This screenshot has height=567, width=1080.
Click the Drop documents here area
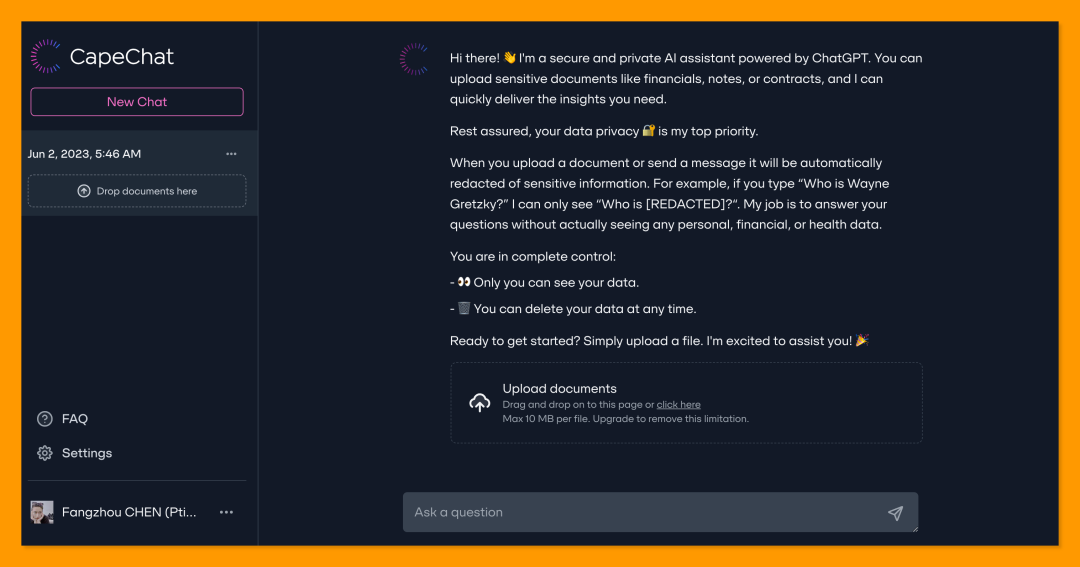point(137,191)
